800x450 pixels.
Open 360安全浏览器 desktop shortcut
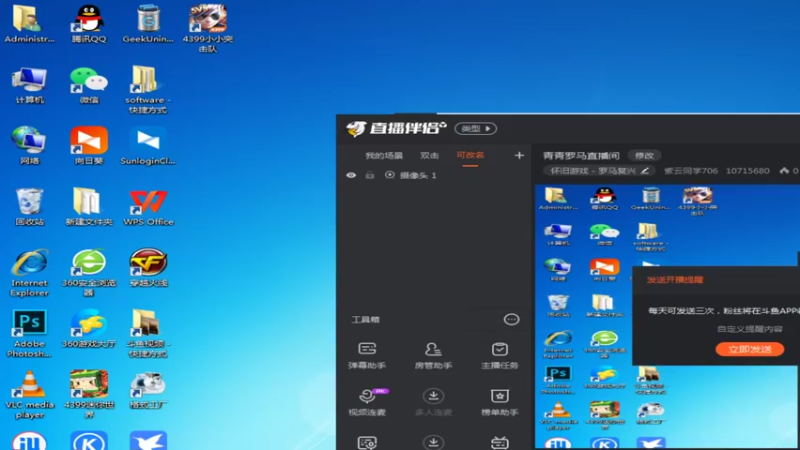(89, 272)
